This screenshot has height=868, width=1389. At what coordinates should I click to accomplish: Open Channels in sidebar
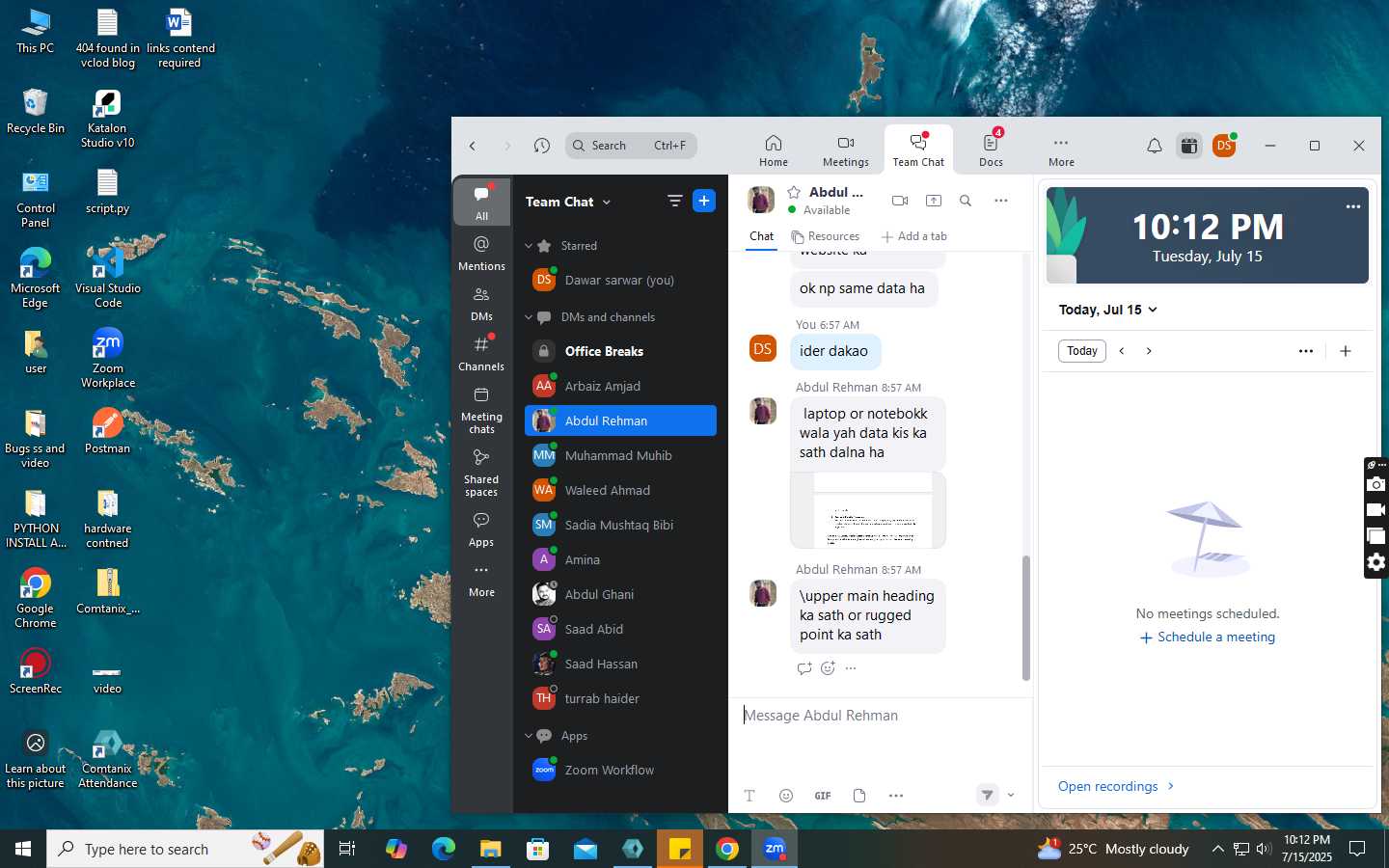[x=481, y=353]
